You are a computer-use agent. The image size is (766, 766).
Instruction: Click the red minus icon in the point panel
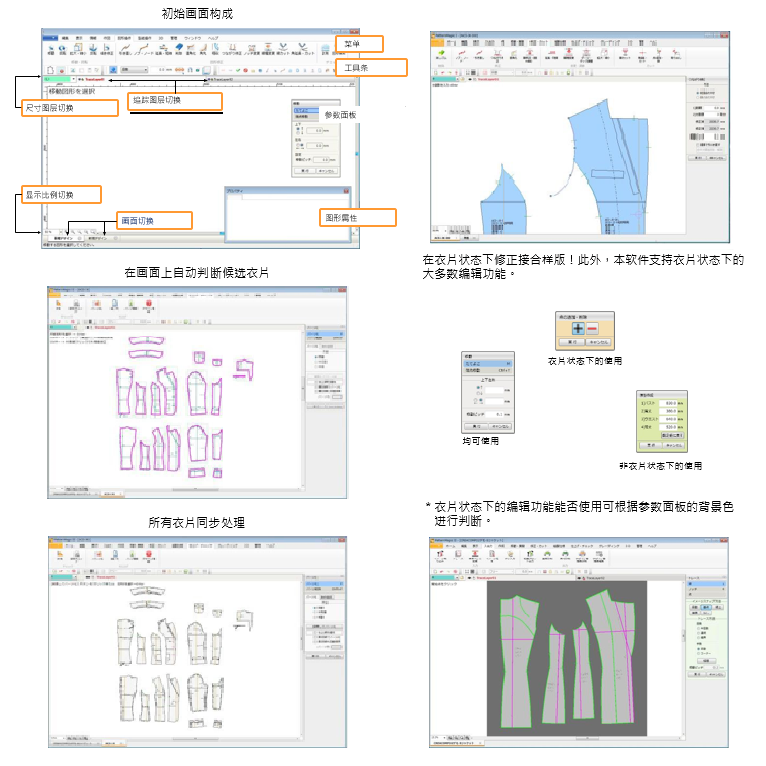[x=594, y=327]
